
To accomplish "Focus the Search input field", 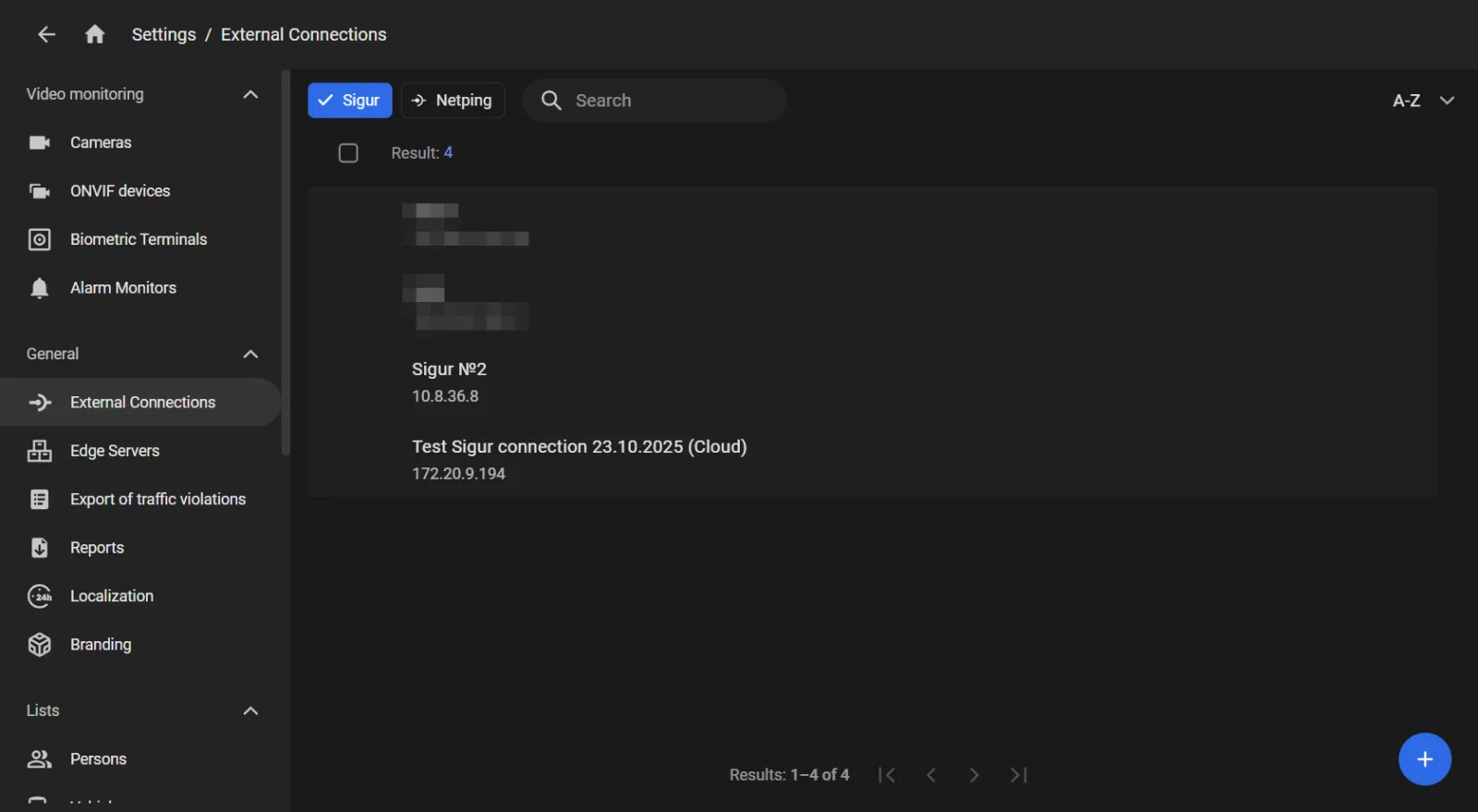I will coord(654,101).
